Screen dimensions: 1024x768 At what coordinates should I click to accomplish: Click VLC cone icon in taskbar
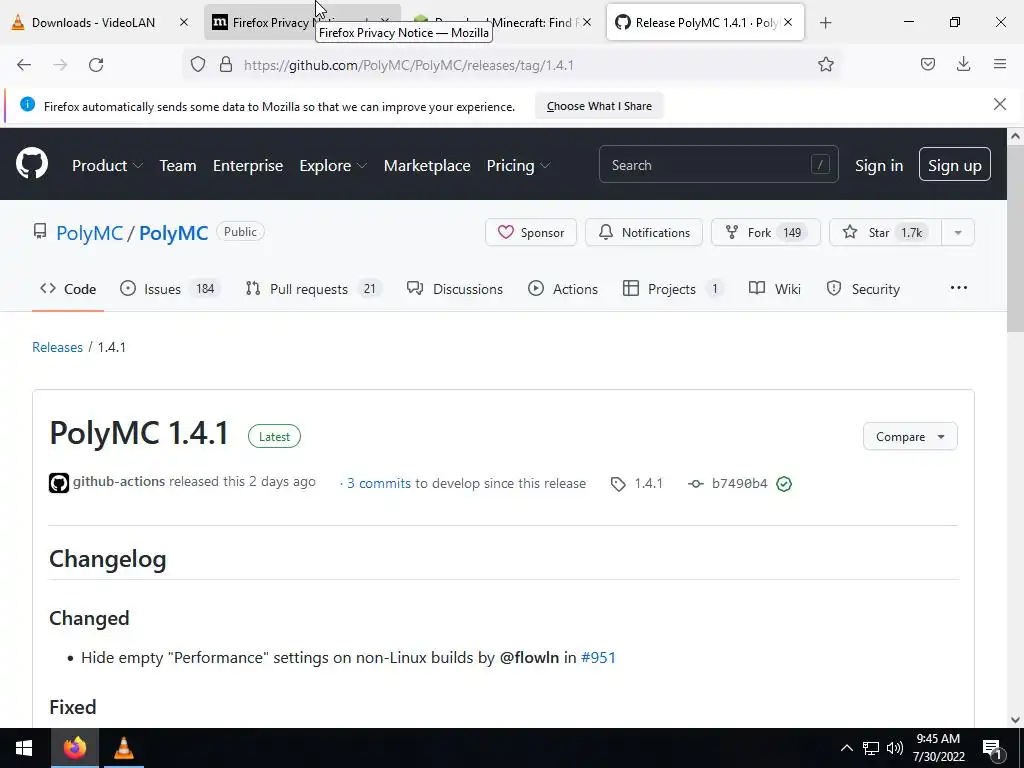123,748
